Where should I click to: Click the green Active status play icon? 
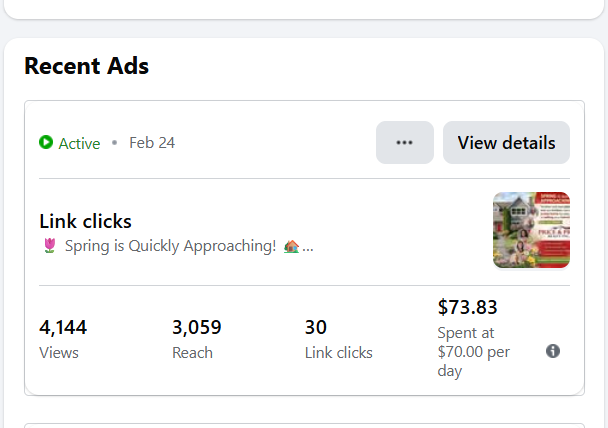coord(46,143)
